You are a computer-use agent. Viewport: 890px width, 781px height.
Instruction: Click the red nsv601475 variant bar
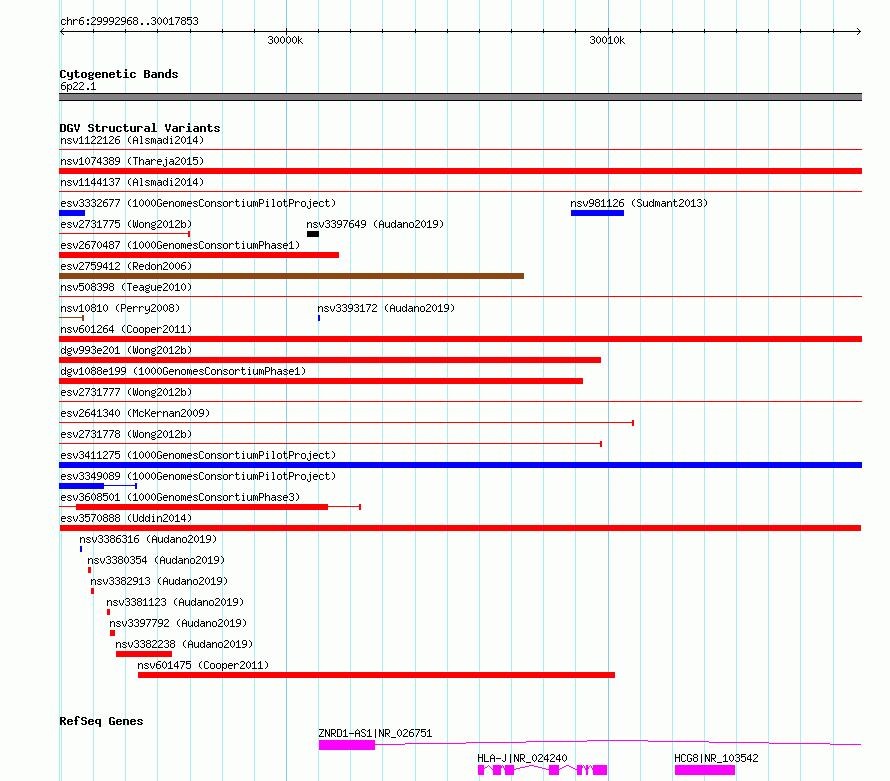[x=376, y=675]
